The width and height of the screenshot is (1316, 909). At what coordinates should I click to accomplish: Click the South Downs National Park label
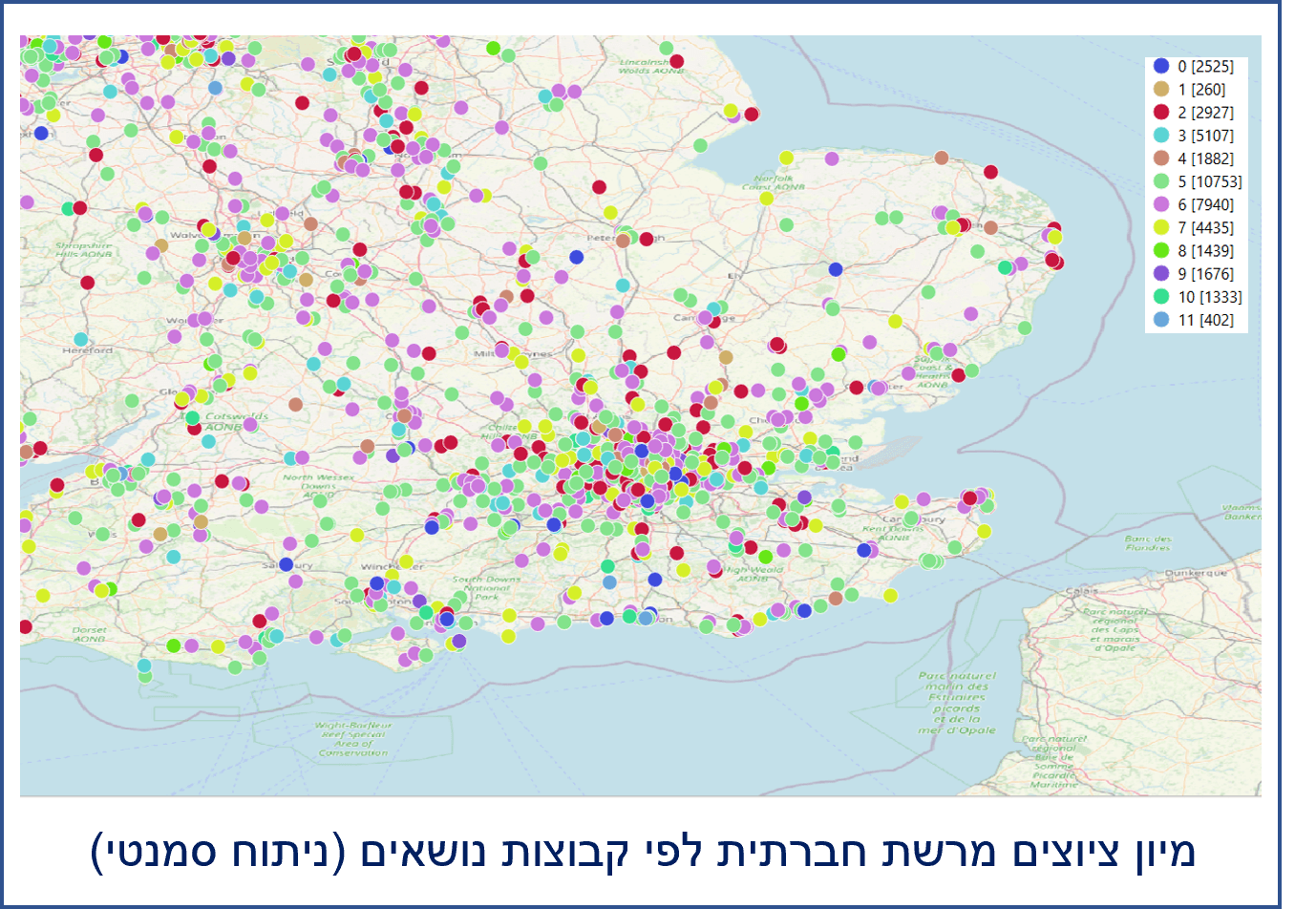(x=486, y=587)
